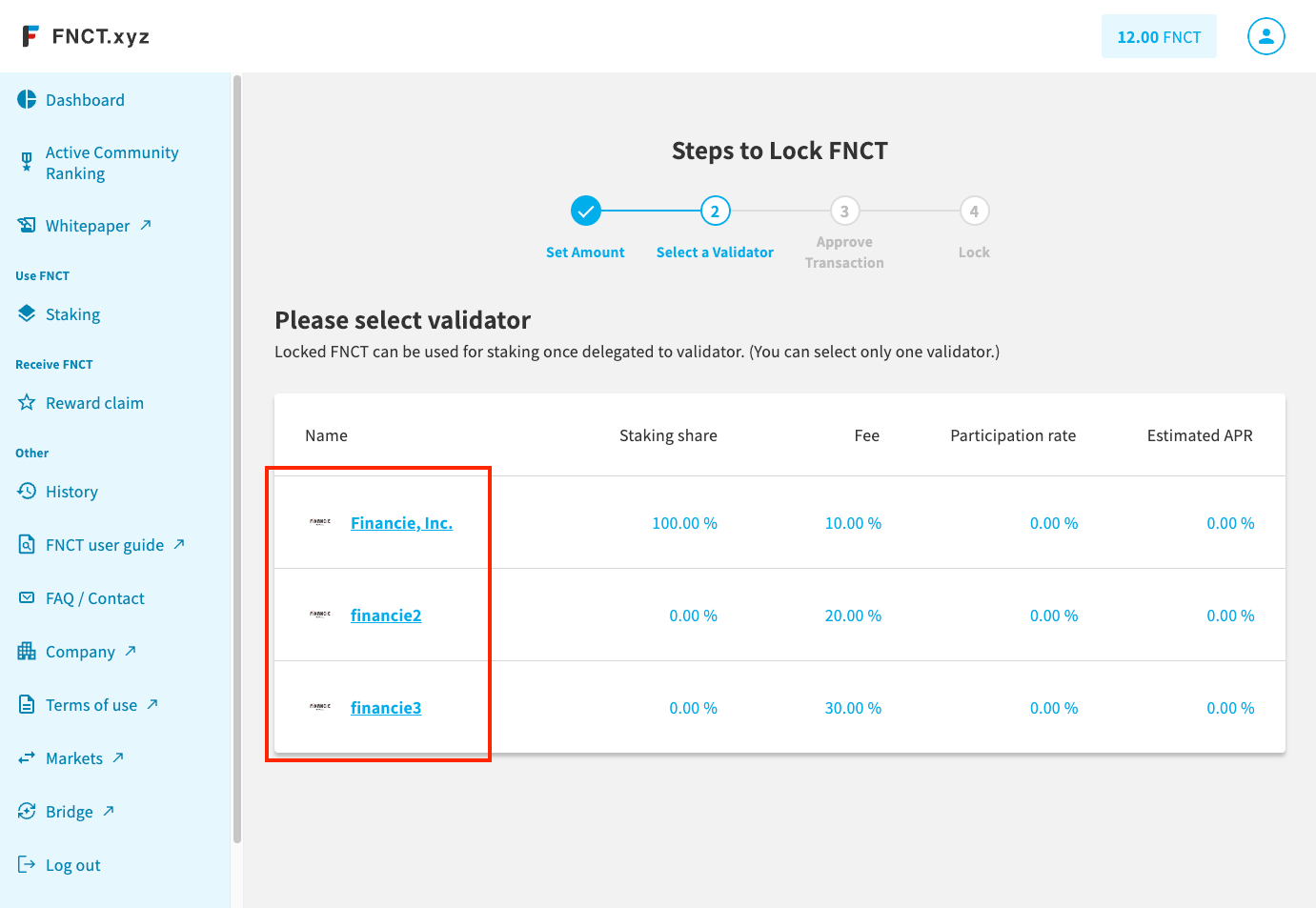Click the FNCT.xyz logo

(86, 36)
